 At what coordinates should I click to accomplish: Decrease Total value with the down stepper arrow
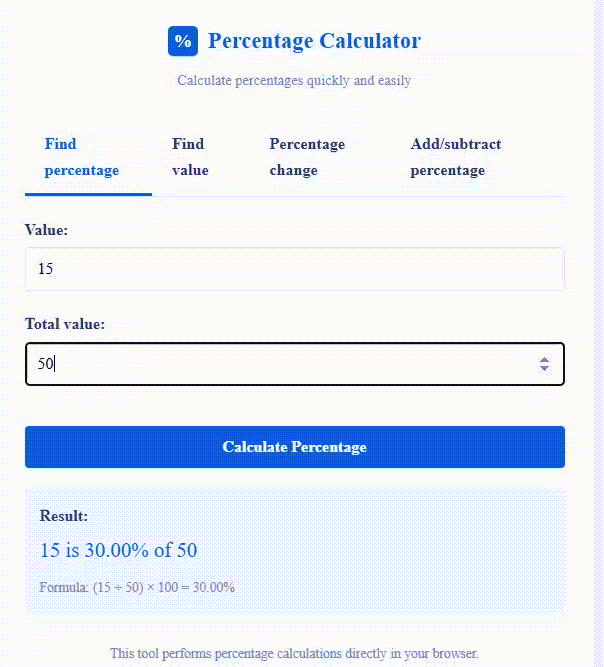[544, 368]
